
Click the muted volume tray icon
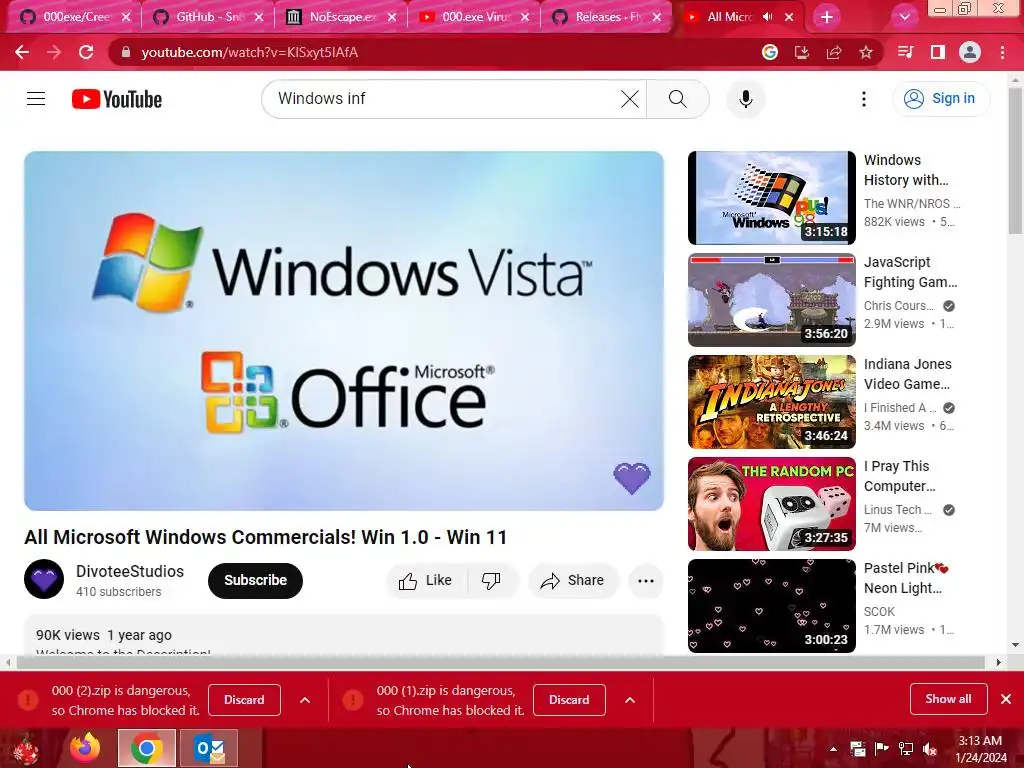coord(930,749)
